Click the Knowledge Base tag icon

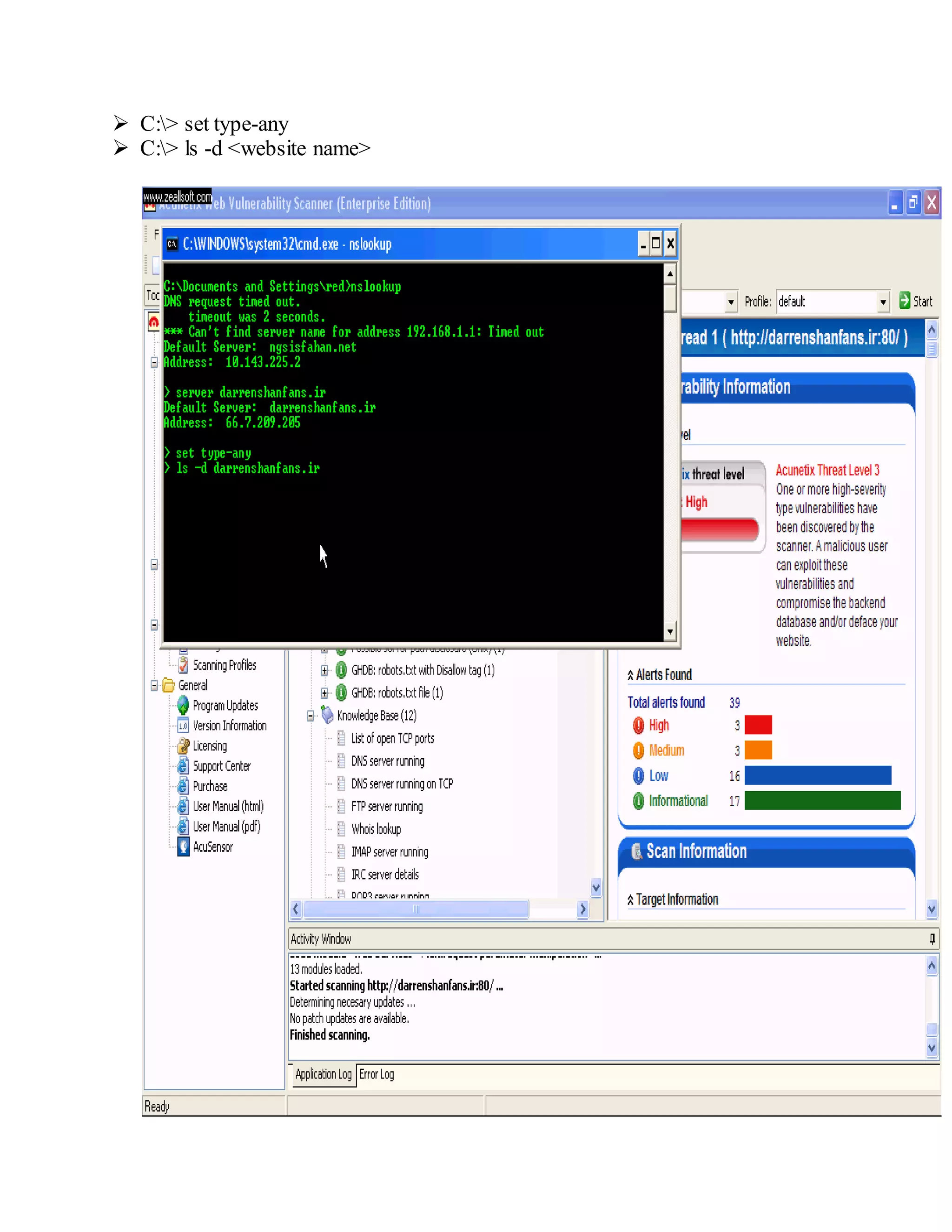coord(327,715)
